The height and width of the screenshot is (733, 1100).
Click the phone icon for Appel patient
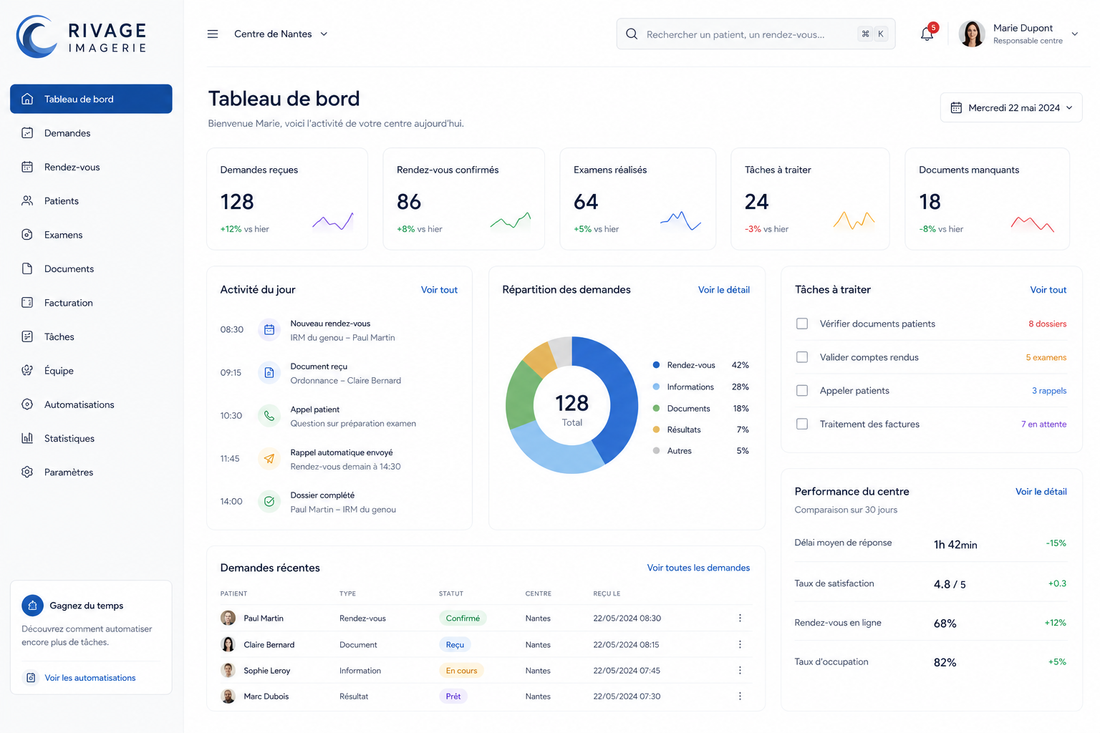pyautogui.click(x=269, y=415)
